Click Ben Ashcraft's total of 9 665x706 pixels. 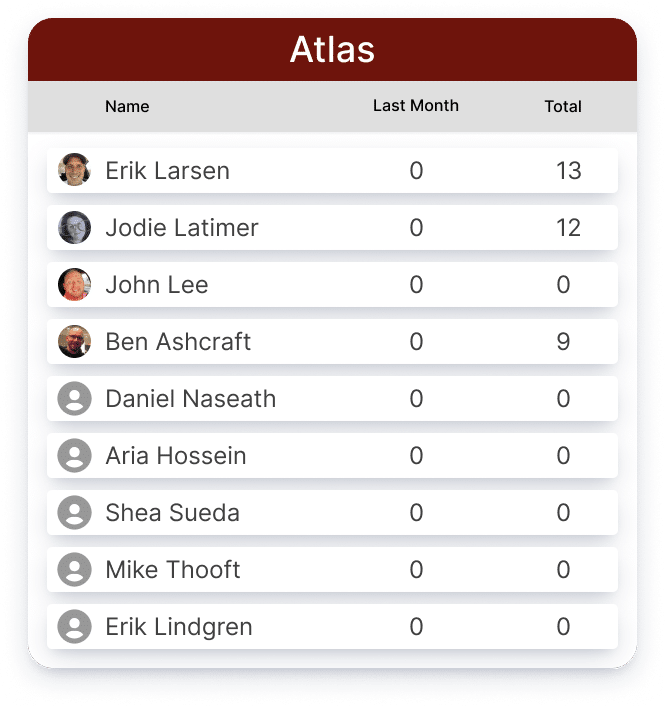pos(563,341)
